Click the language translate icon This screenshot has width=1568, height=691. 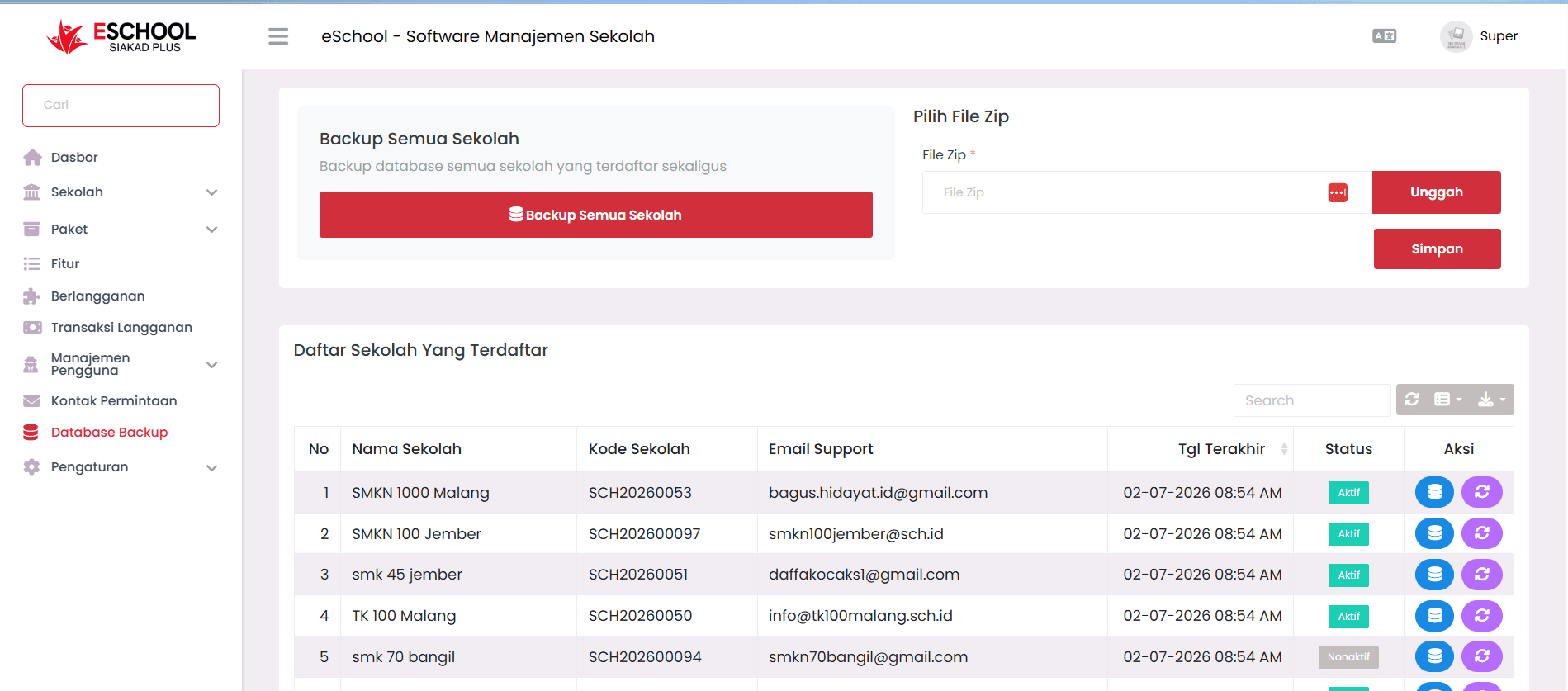(1384, 36)
